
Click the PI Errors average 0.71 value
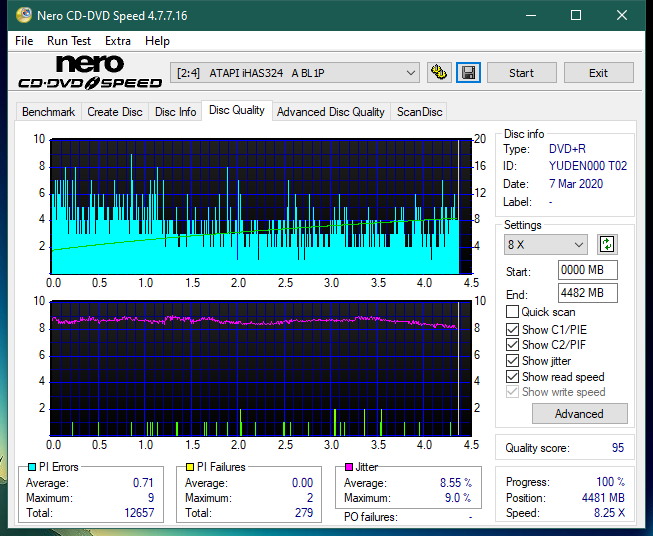[143, 483]
